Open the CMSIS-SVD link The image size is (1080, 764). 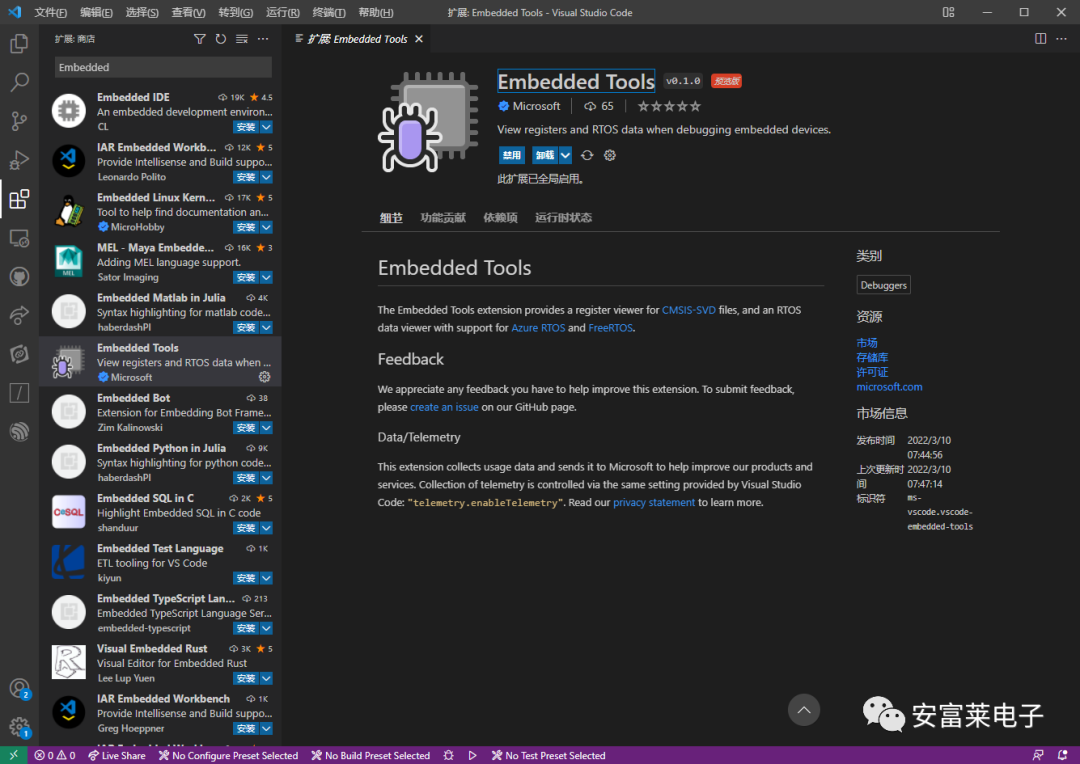[x=689, y=310]
